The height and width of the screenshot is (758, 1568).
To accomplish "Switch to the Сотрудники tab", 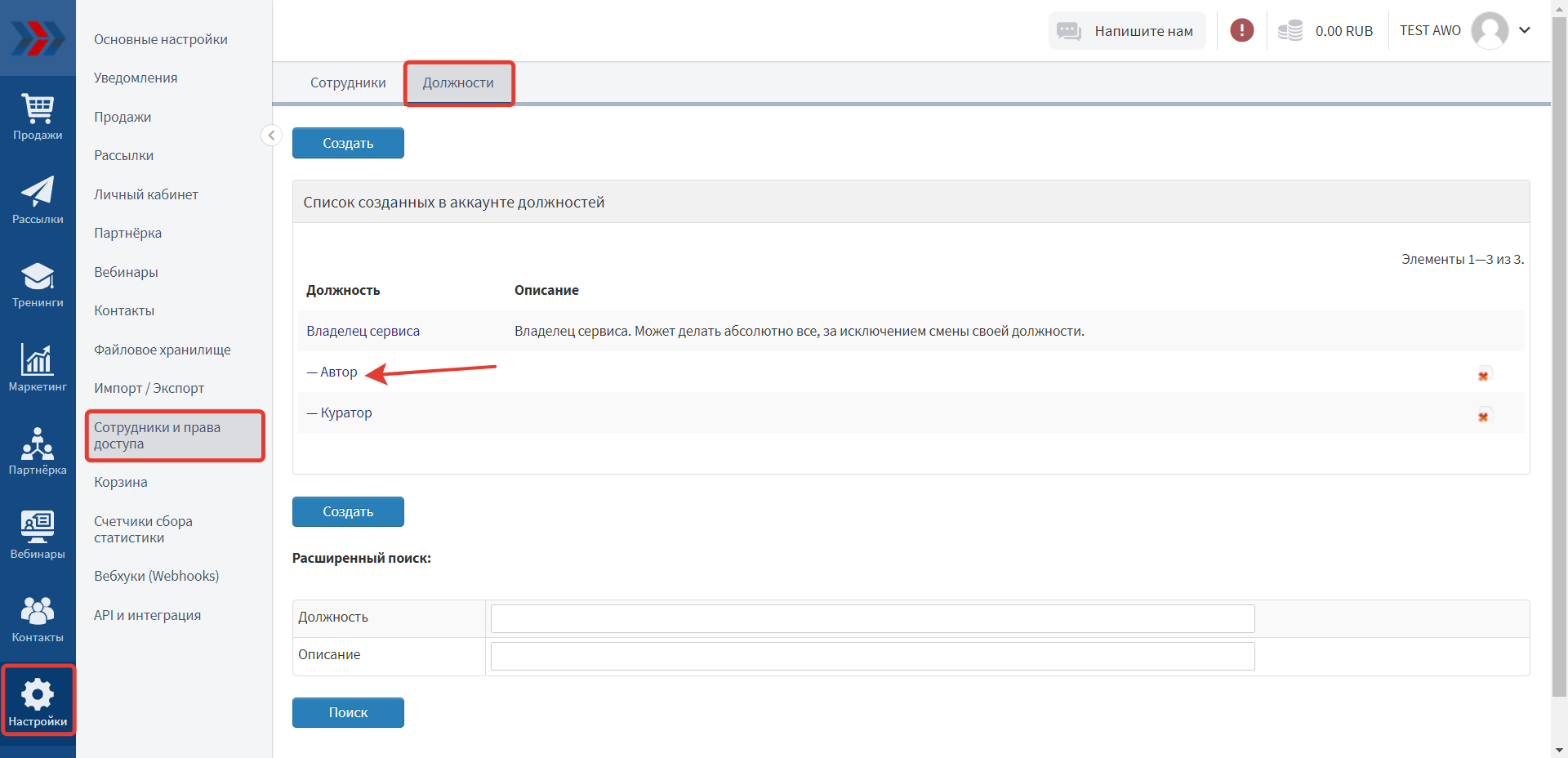I will pos(348,83).
